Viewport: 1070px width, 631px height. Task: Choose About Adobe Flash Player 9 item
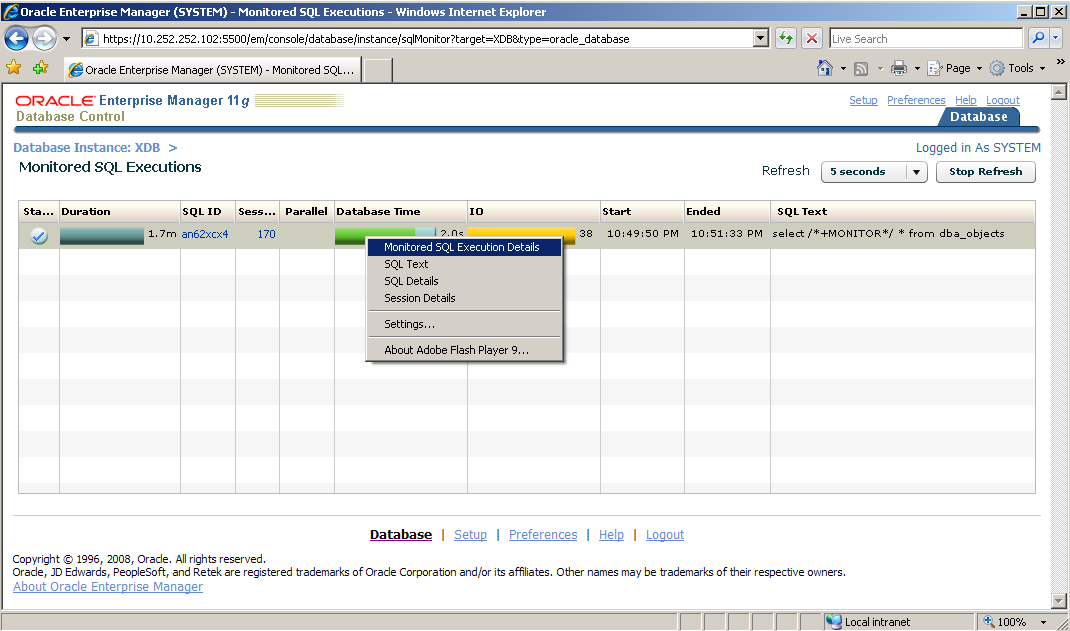(x=465, y=350)
